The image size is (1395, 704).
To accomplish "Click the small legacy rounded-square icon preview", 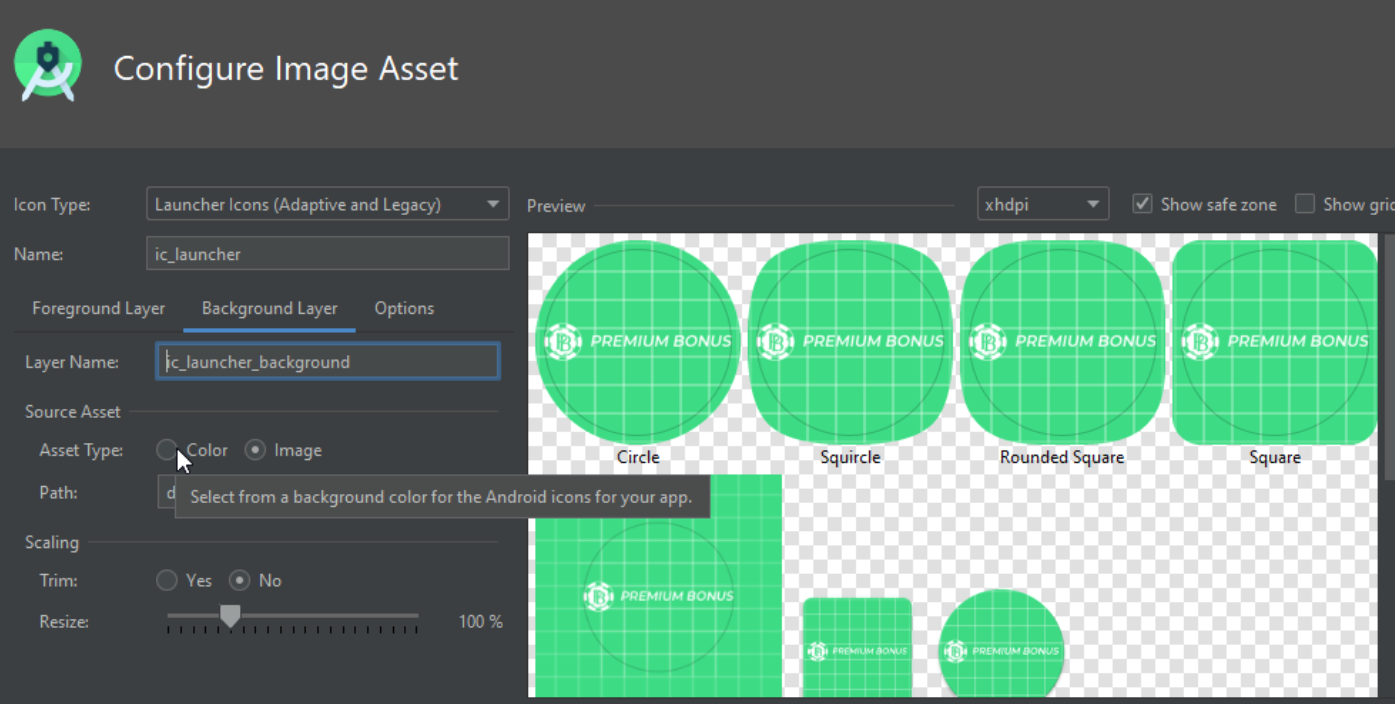I will click(857, 647).
